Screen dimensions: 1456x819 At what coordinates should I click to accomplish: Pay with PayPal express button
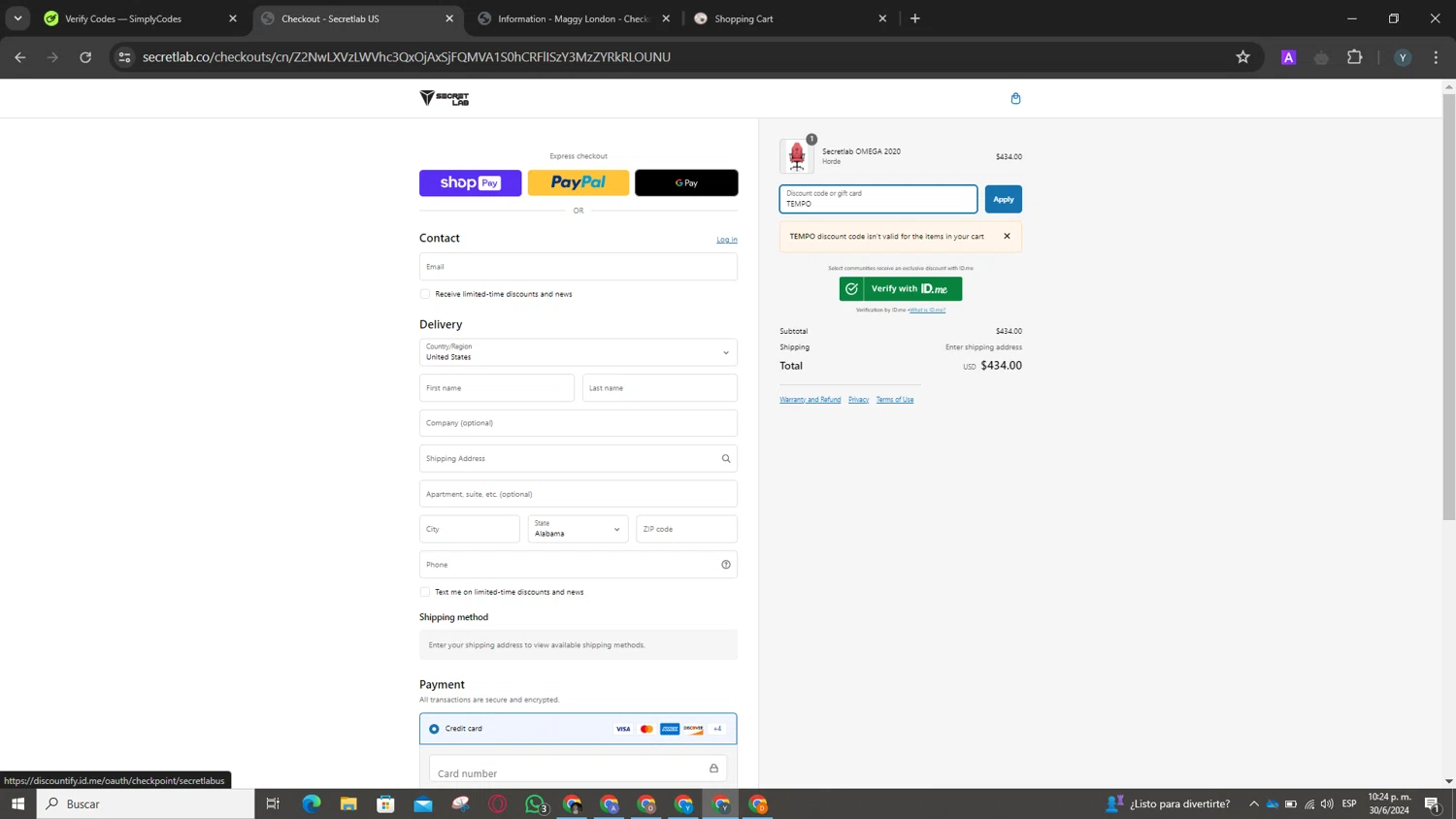pos(579,182)
